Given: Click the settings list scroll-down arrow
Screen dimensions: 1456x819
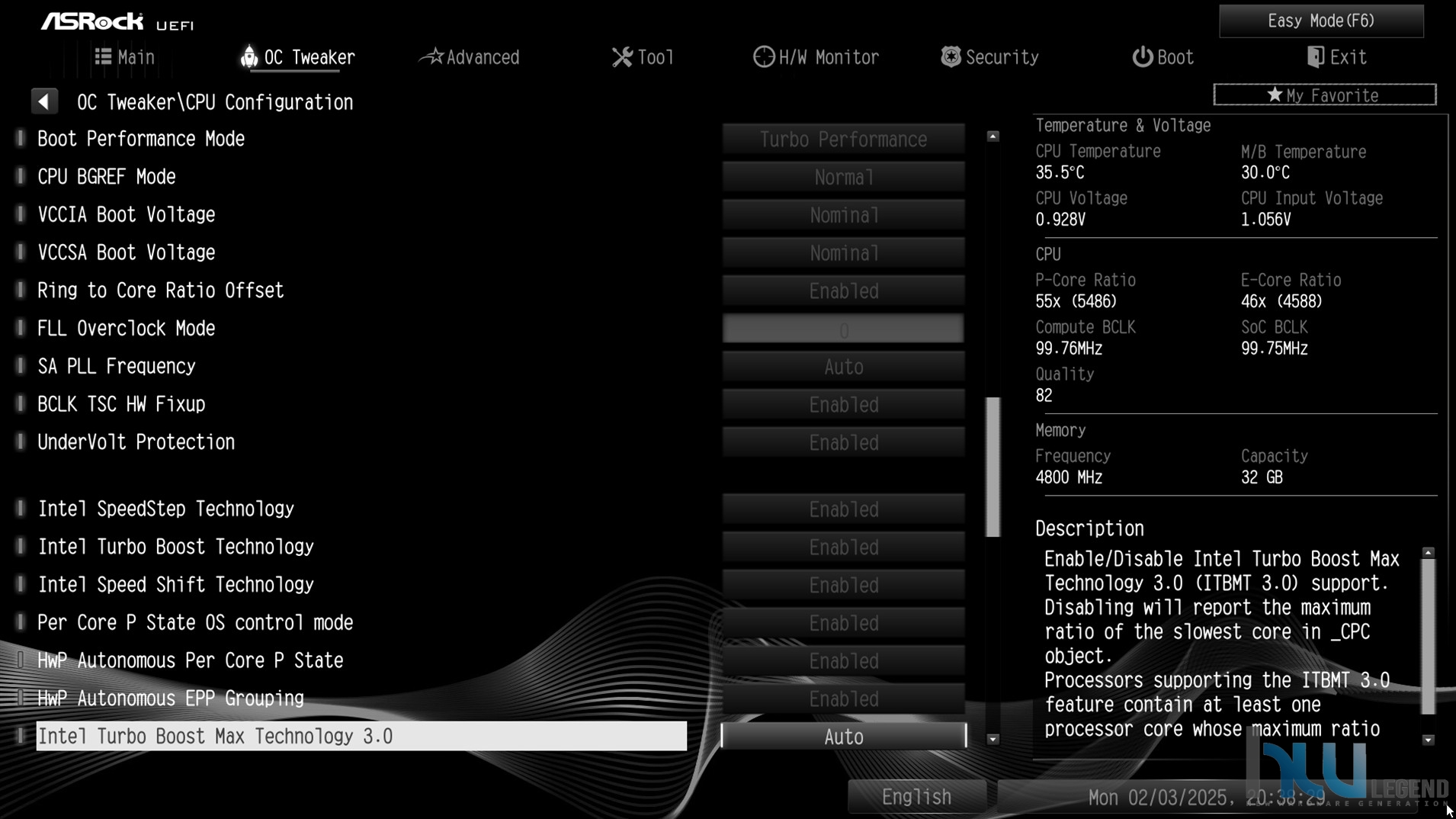Looking at the screenshot, I should coord(993,739).
